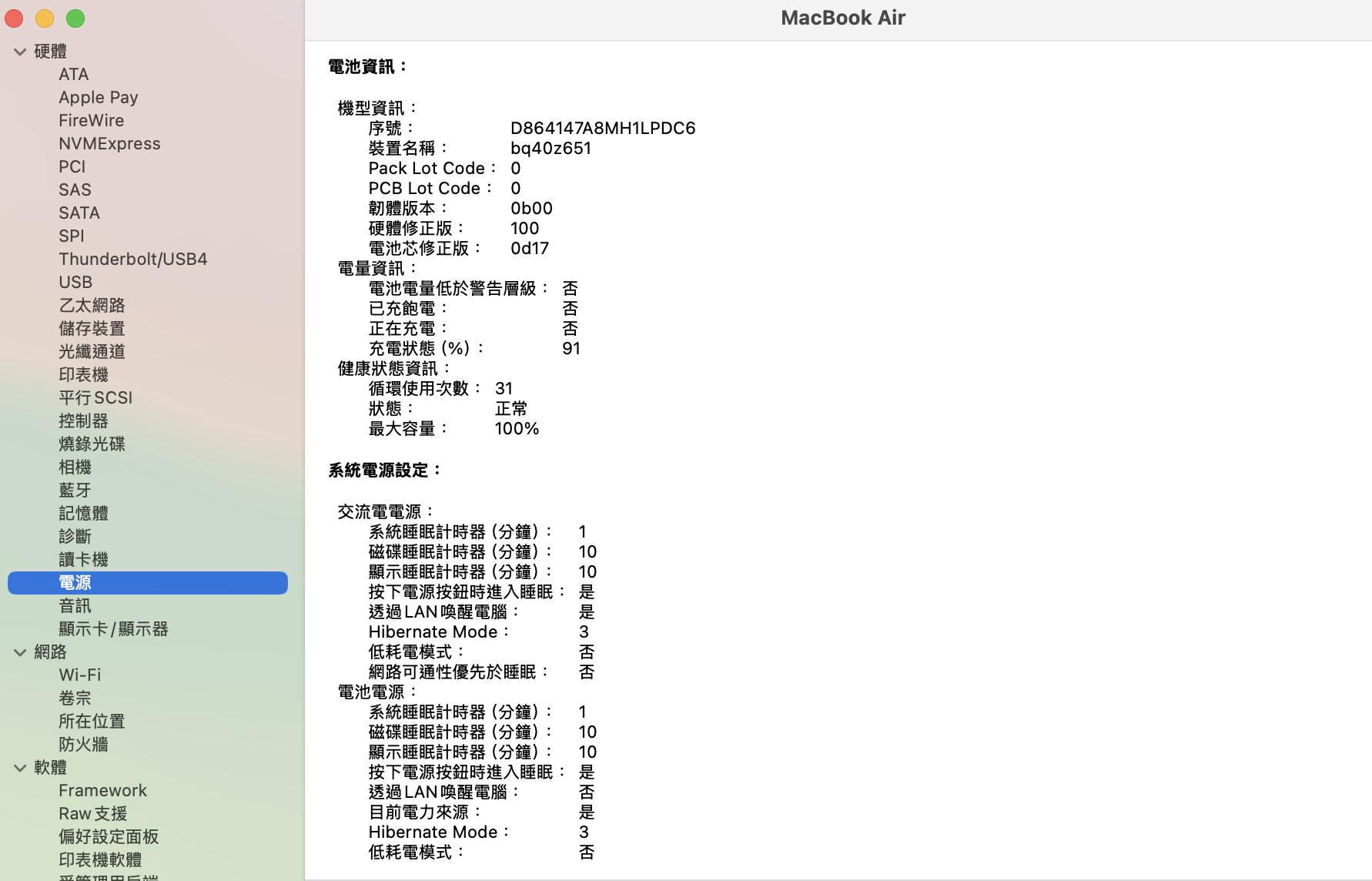Select USB in the sidebar
Viewport: 1372px width, 881px height.
(x=75, y=283)
